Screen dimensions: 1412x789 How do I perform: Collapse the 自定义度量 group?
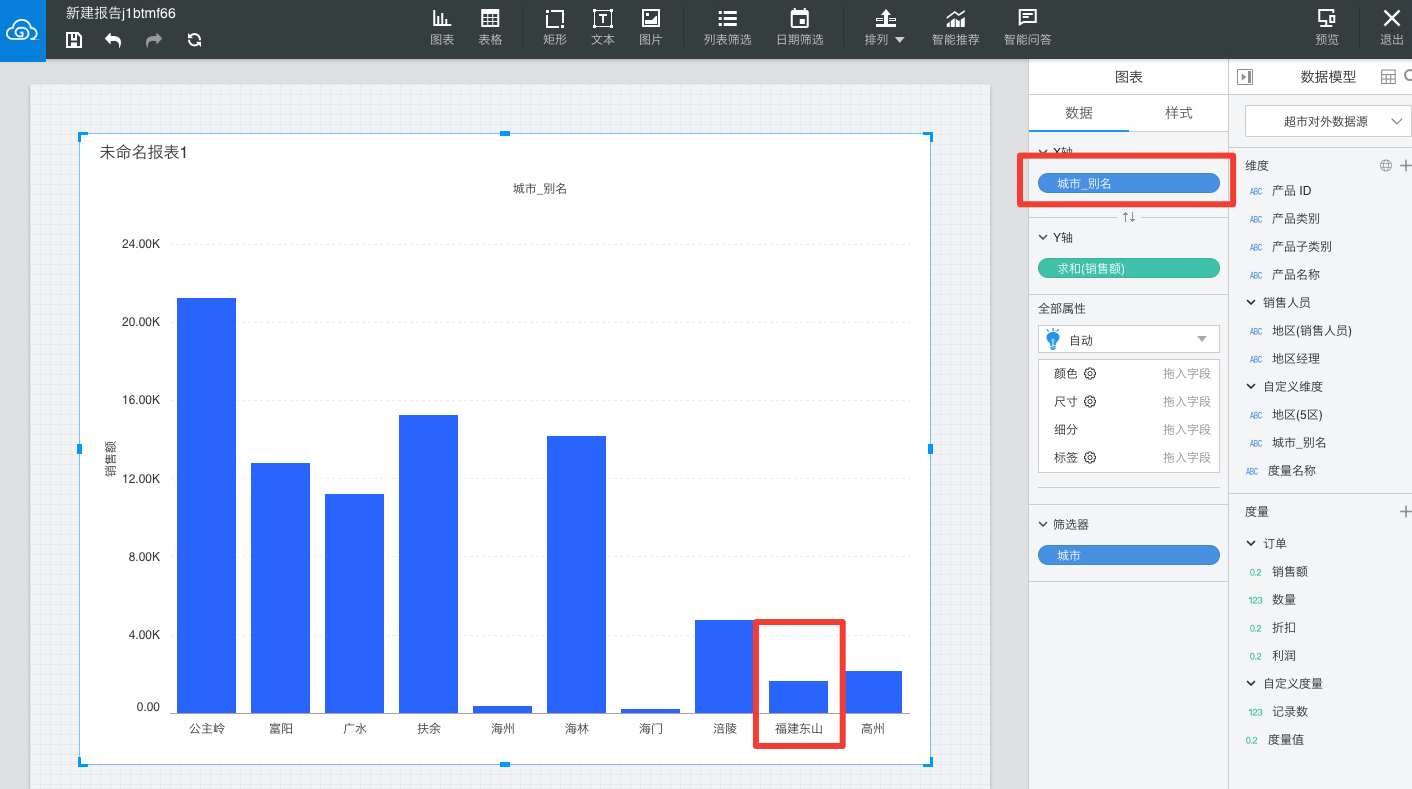(1252, 684)
